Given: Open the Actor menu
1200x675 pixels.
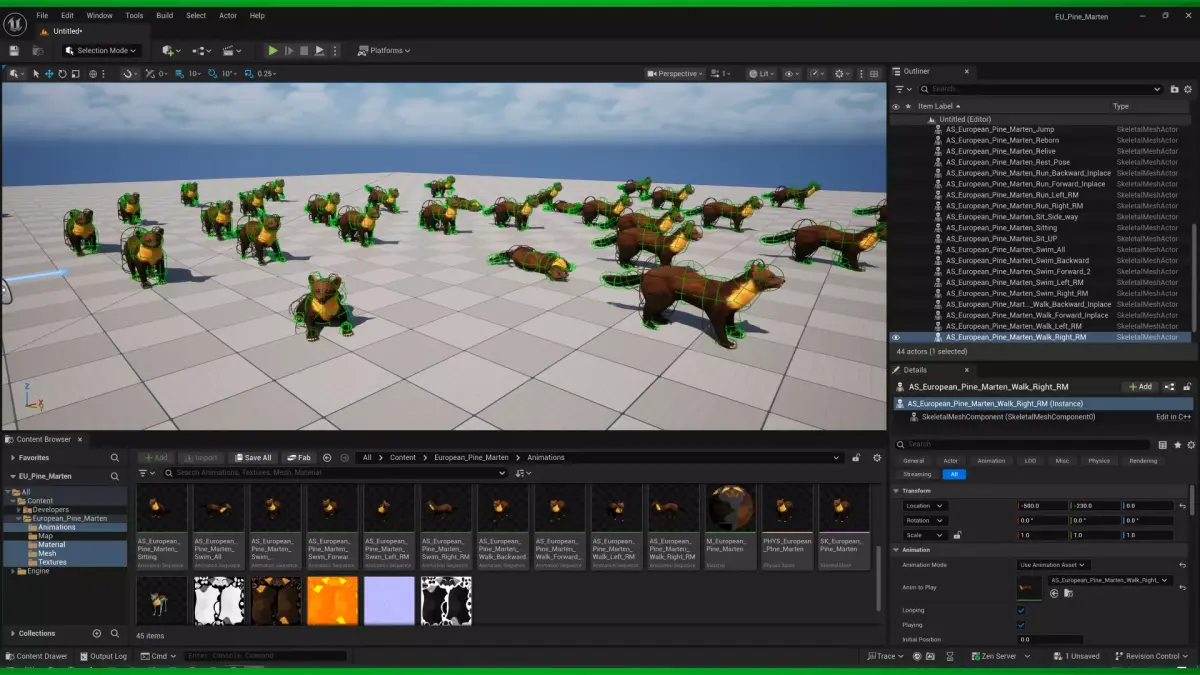Looking at the screenshot, I should 228,15.
